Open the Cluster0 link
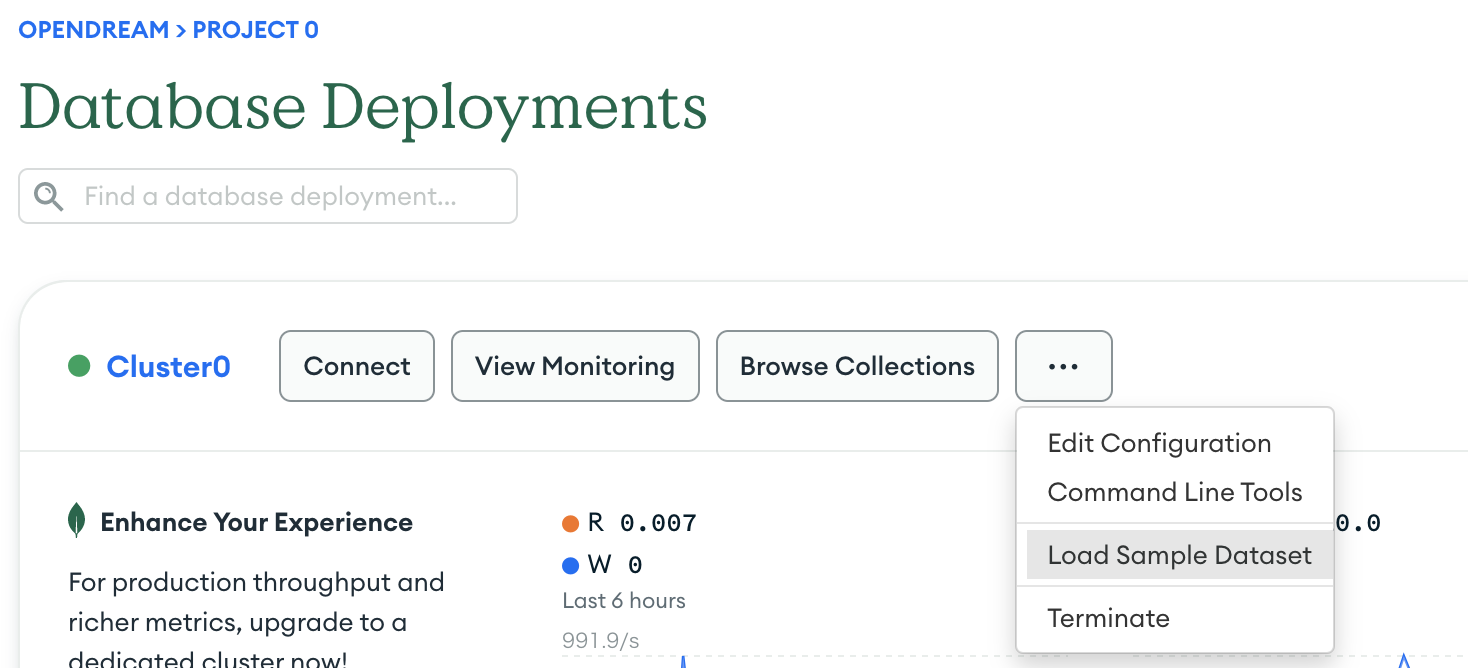 (x=169, y=367)
